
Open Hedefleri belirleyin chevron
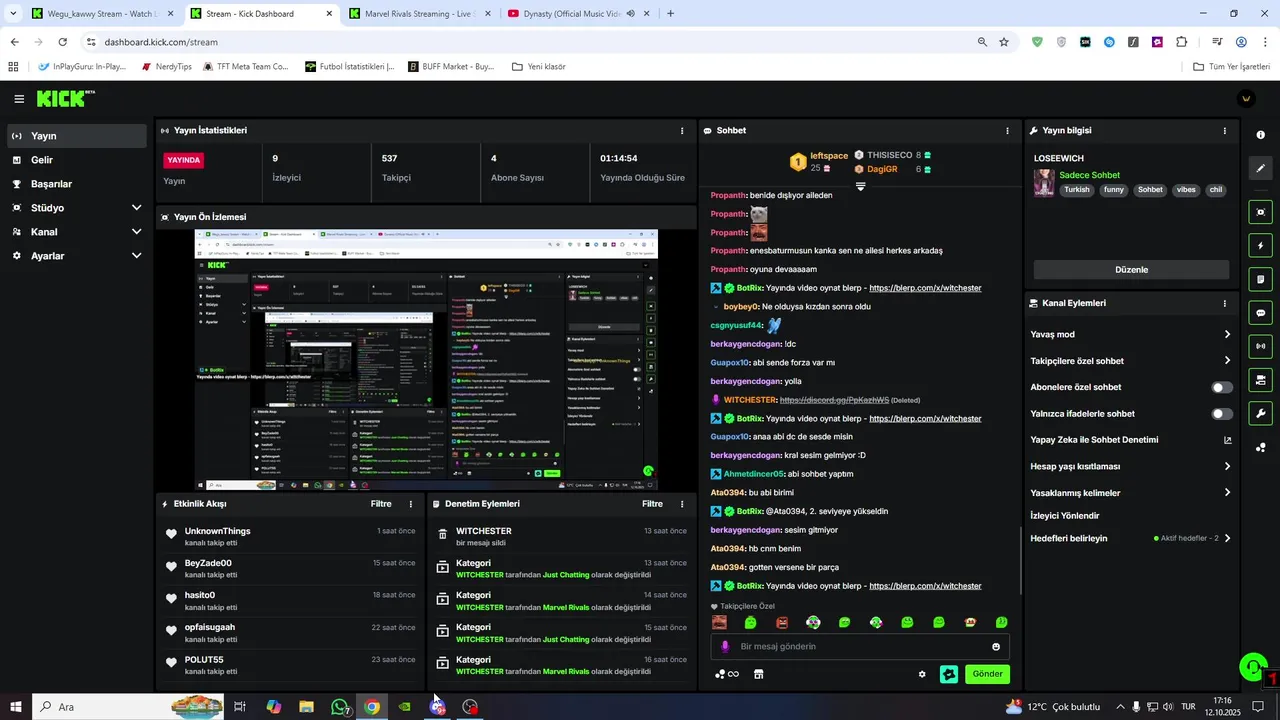[1227, 538]
